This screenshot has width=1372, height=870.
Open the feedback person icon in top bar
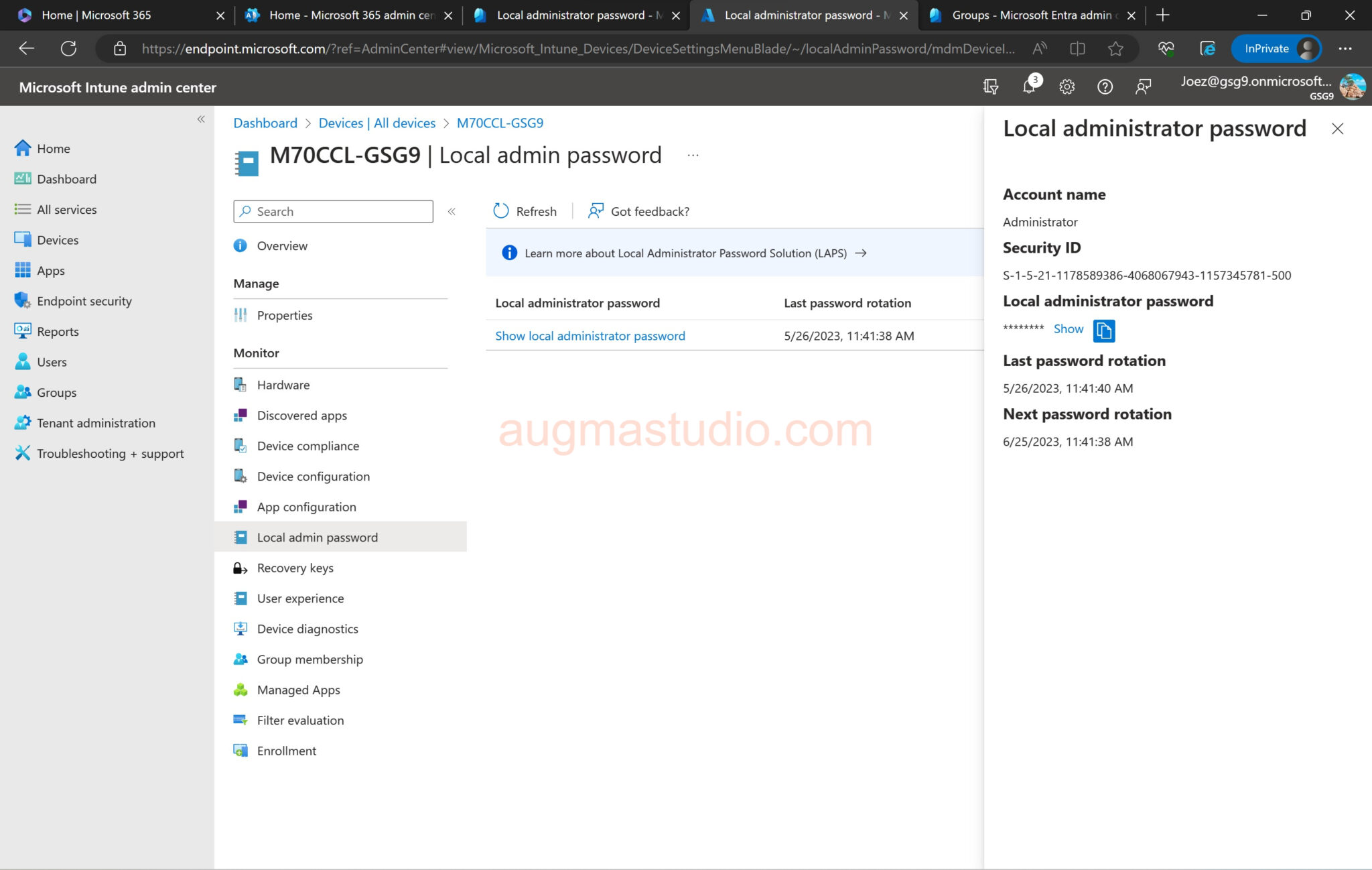(x=1144, y=86)
